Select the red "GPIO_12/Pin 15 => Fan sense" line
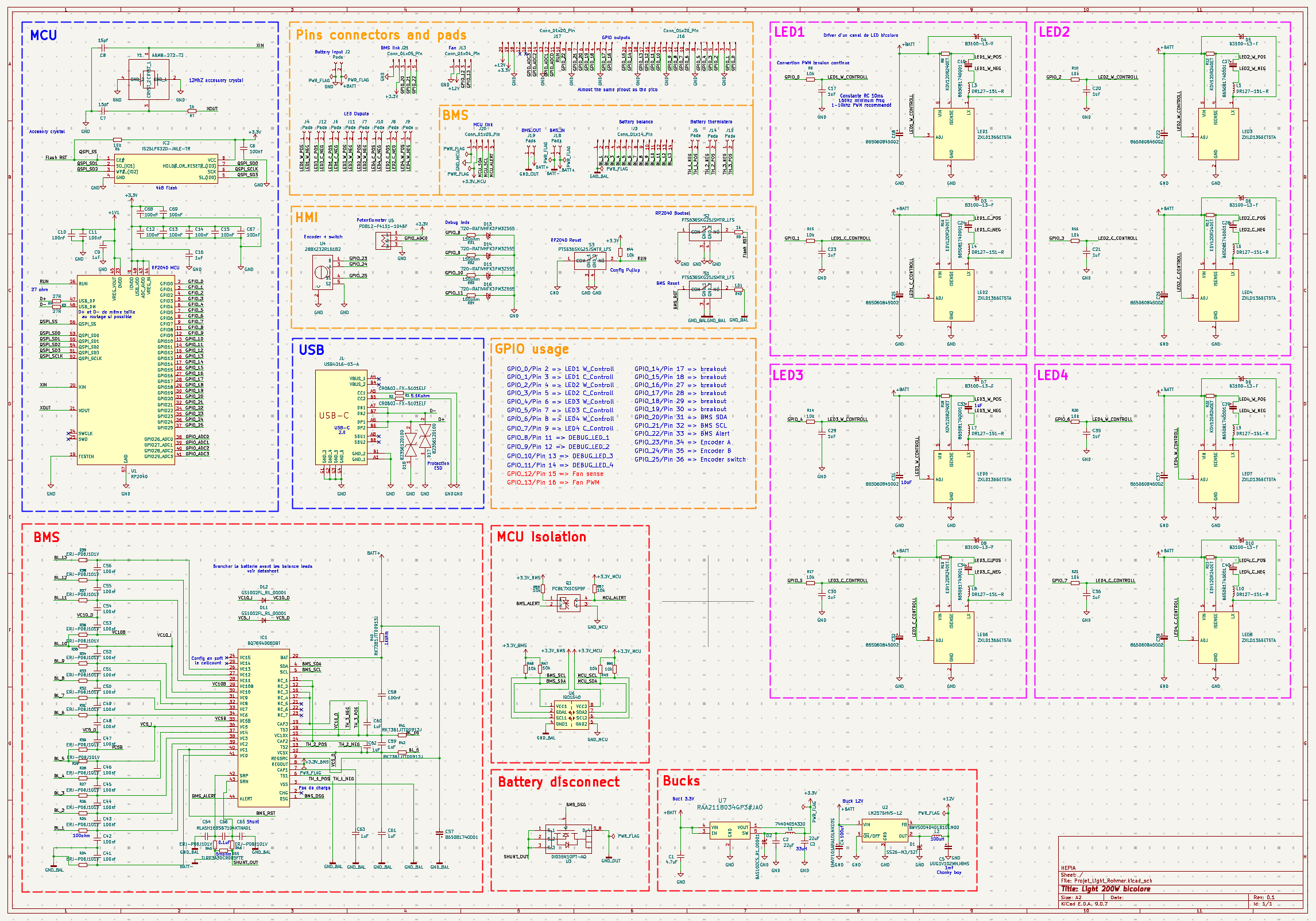The height and width of the screenshot is (921, 1316). [x=555, y=474]
